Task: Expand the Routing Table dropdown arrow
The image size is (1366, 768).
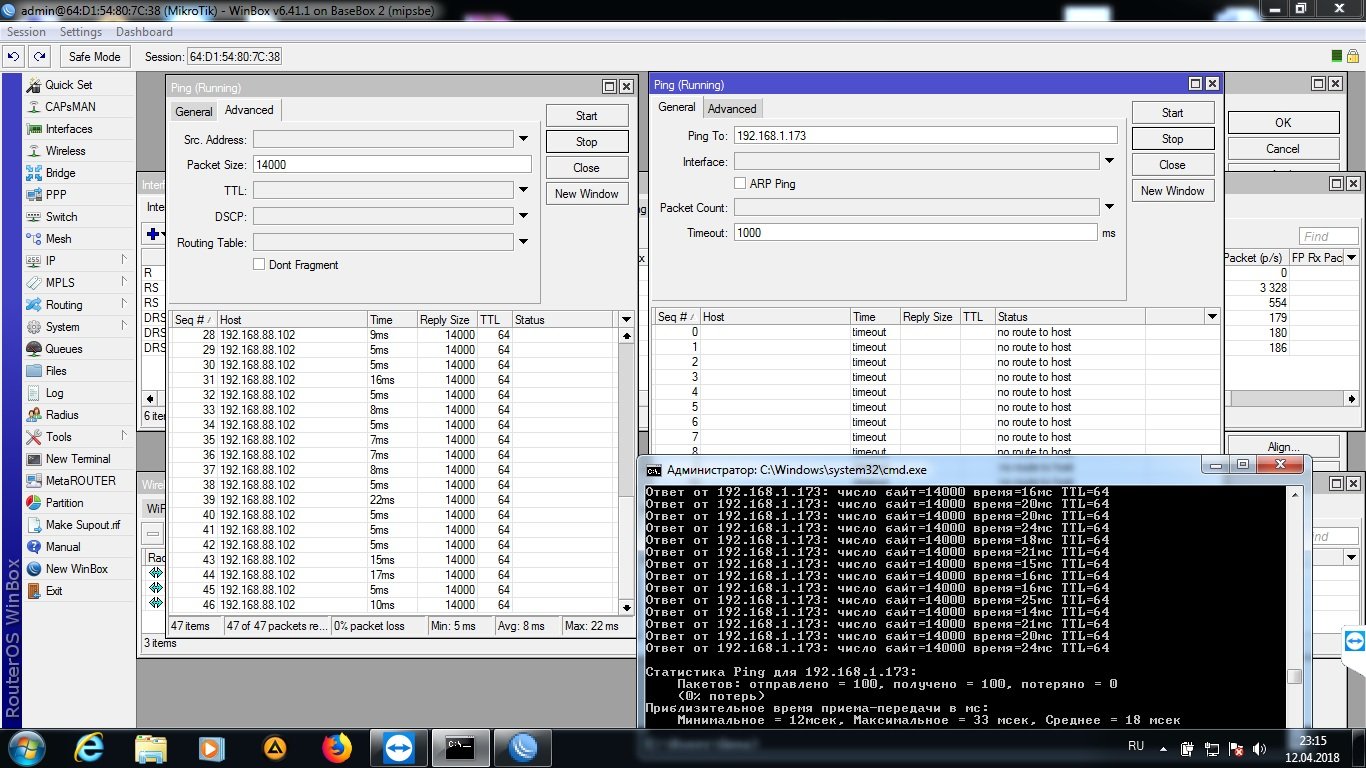Action: point(523,242)
